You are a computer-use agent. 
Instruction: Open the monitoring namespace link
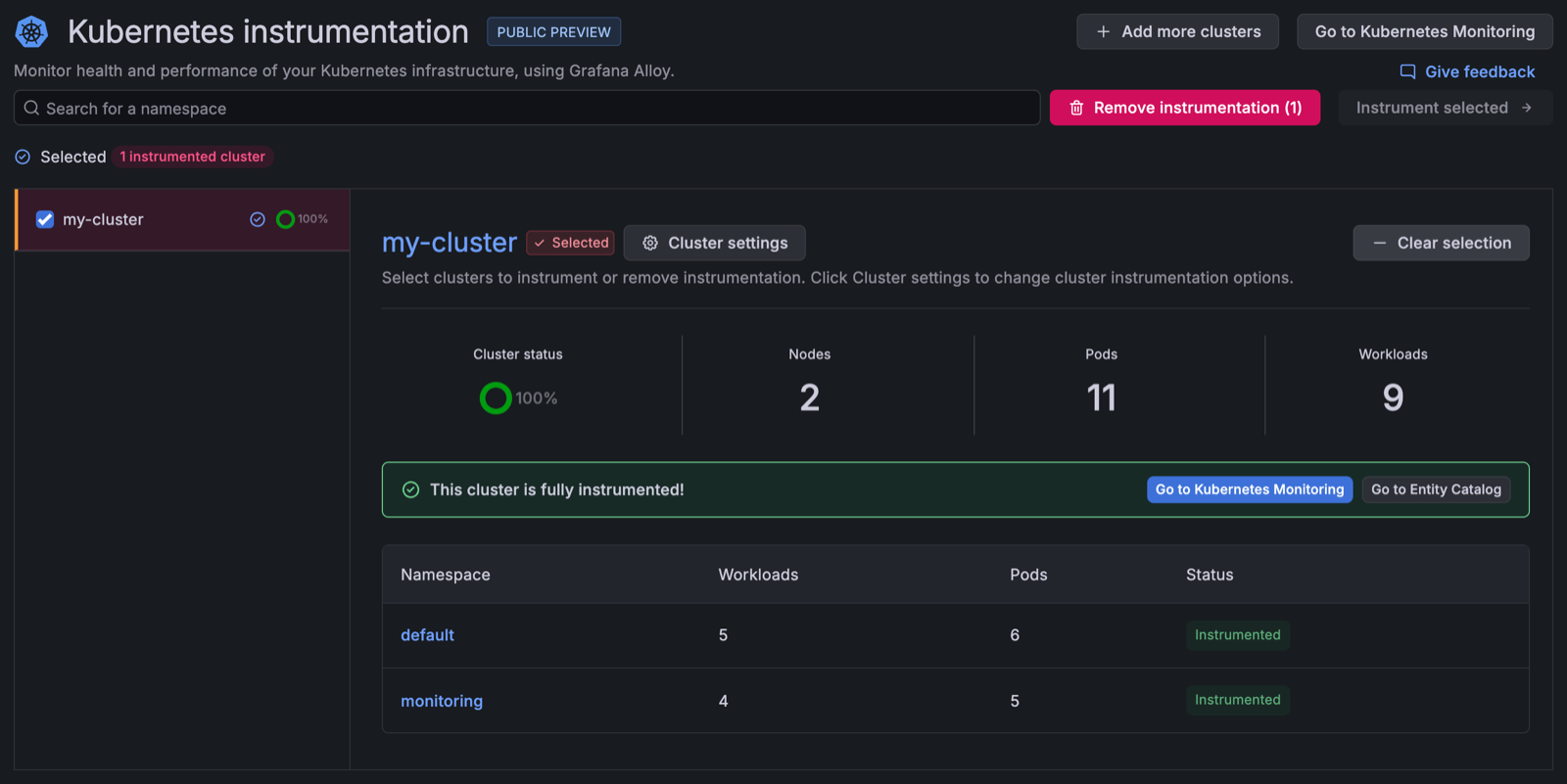pos(442,701)
